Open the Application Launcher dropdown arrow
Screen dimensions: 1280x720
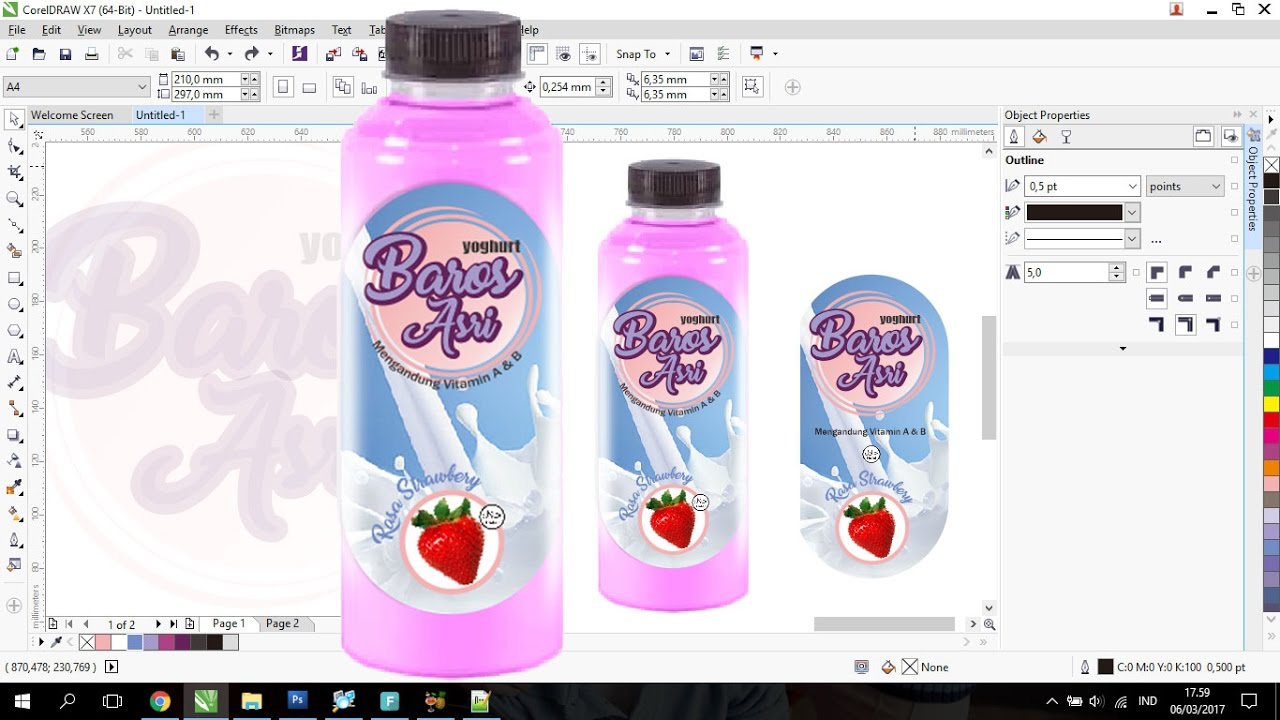point(775,54)
